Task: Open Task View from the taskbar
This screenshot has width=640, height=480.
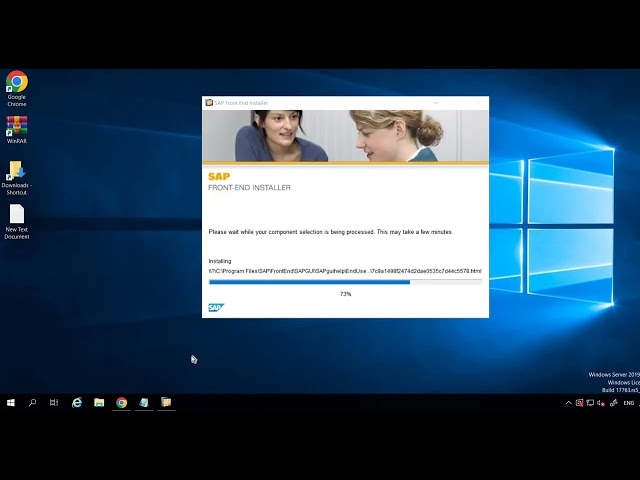Action: [54, 403]
